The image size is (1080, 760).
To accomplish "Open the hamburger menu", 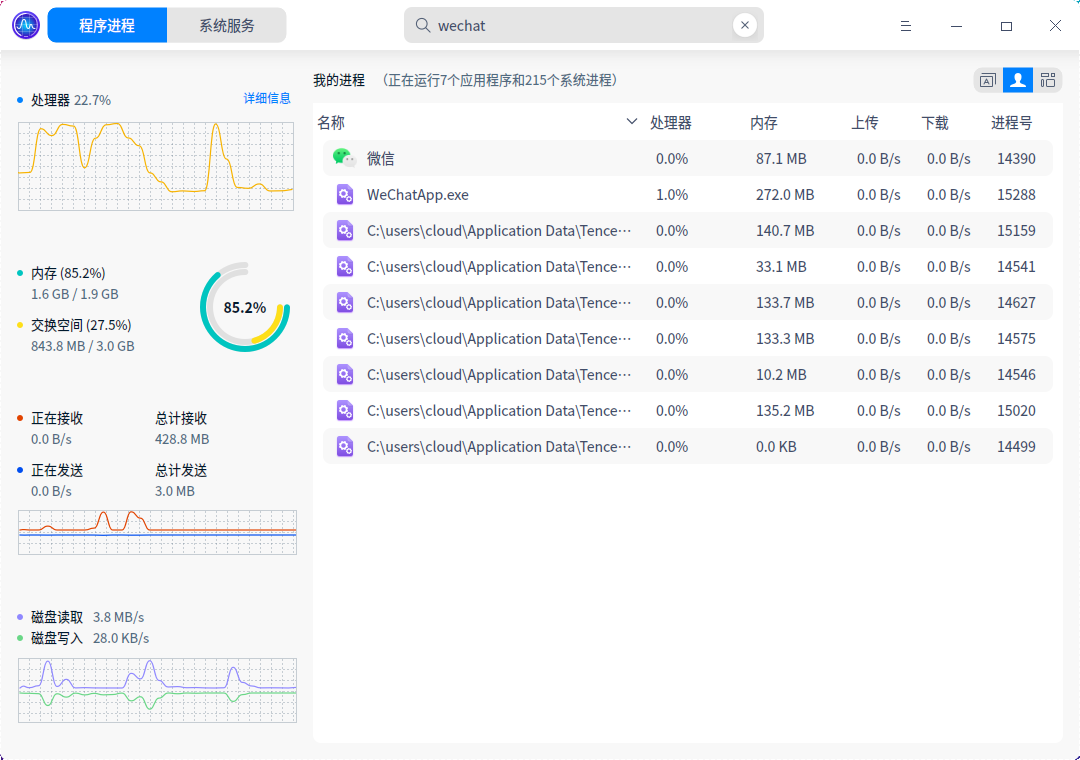I will [906, 25].
